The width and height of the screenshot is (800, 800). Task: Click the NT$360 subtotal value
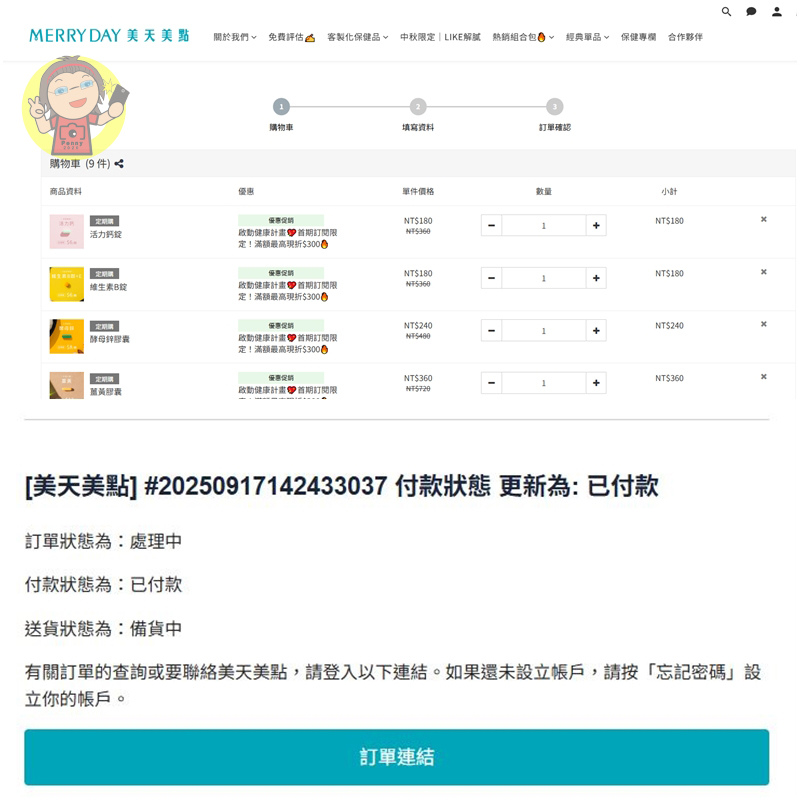point(669,378)
